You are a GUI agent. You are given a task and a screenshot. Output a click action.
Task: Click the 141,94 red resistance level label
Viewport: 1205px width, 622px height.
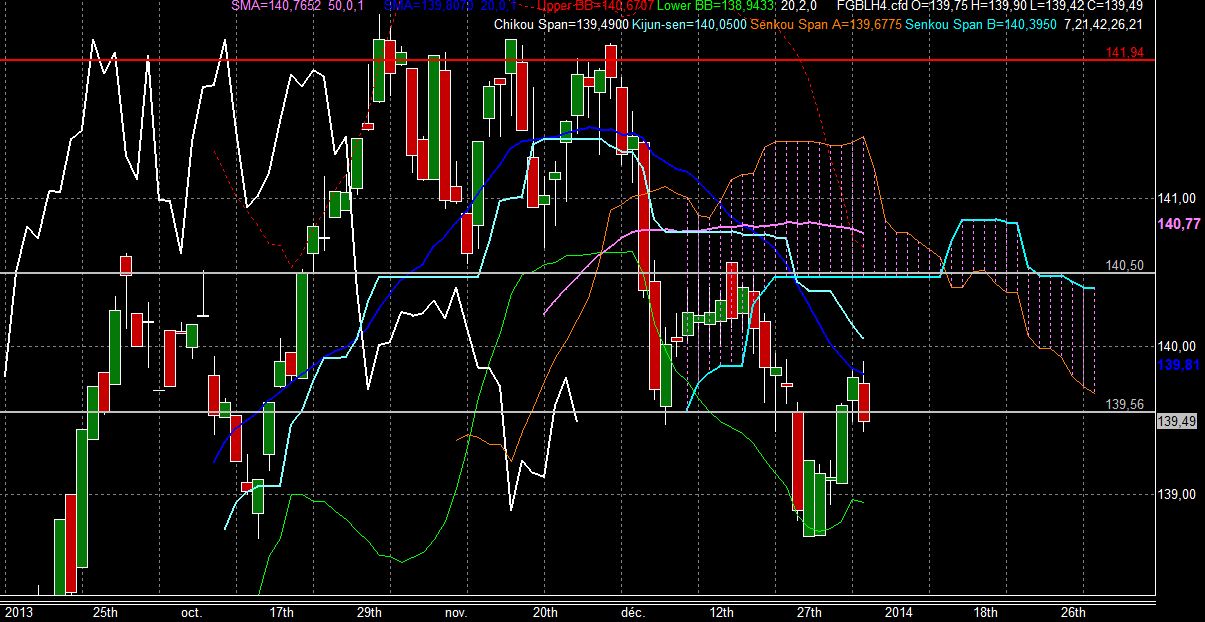(x=1125, y=52)
